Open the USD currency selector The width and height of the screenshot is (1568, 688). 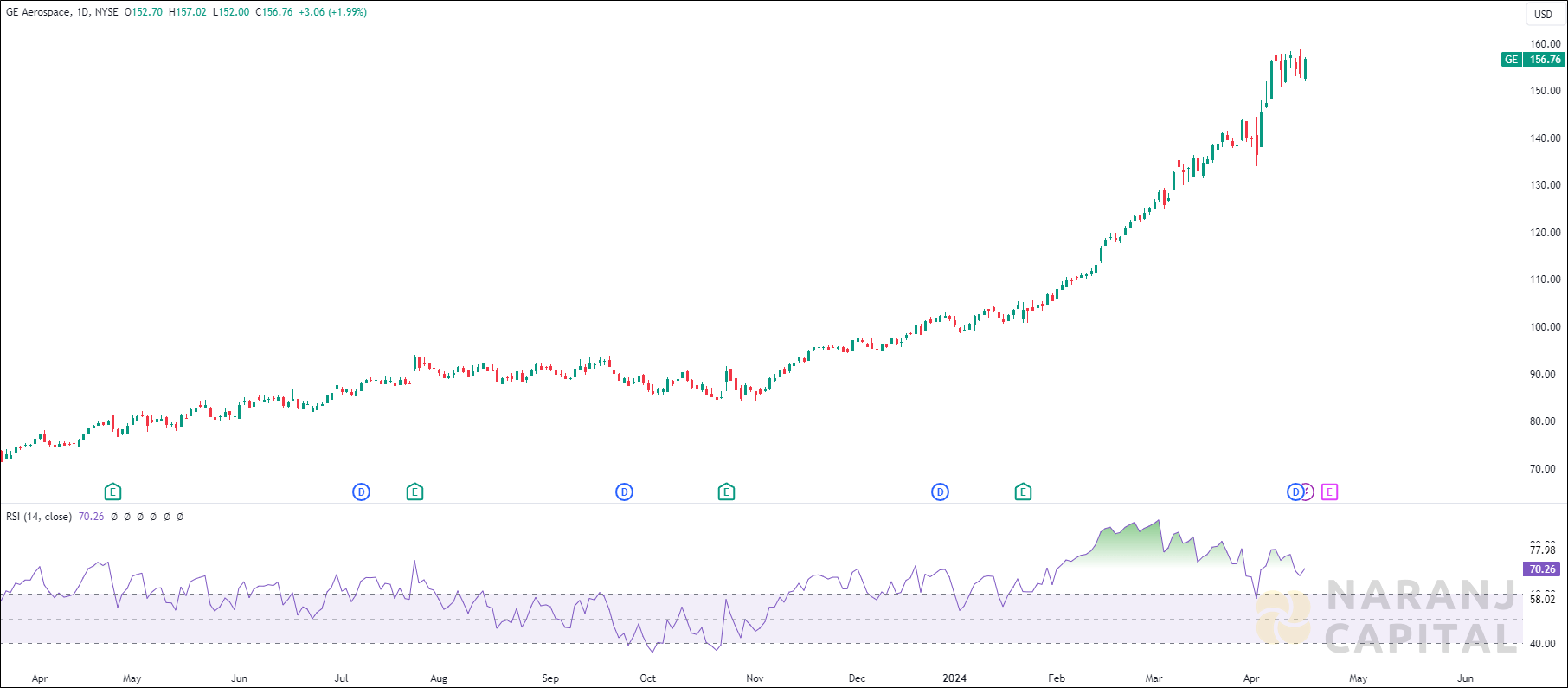point(1544,14)
